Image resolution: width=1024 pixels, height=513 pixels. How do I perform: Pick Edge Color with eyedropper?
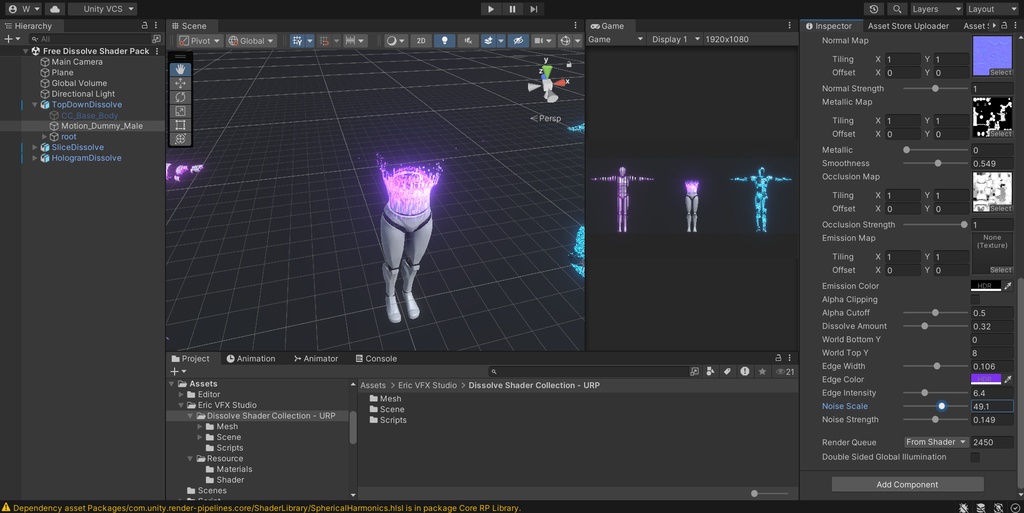(x=1008, y=379)
